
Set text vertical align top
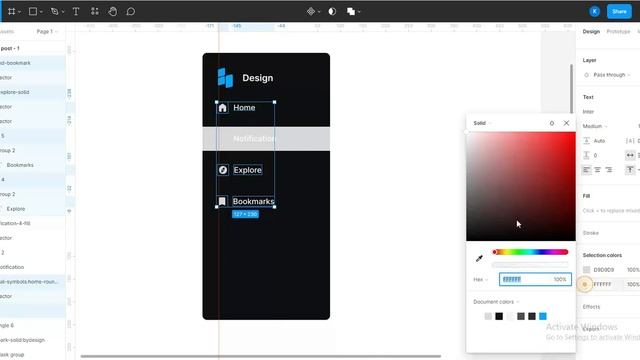(630, 170)
